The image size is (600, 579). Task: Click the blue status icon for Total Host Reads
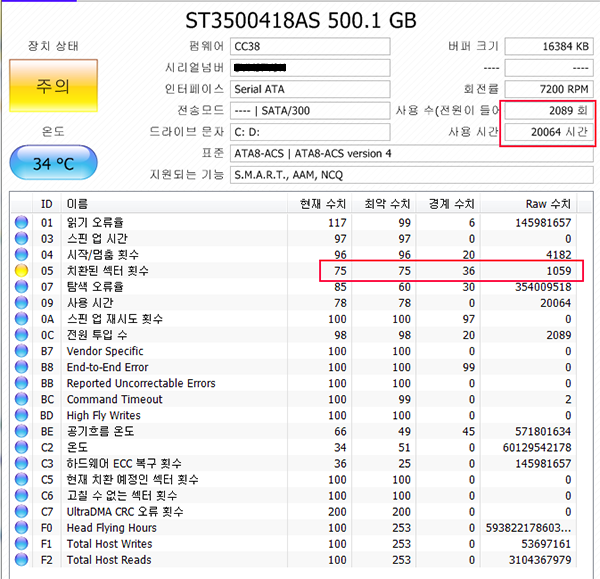(21, 560)
